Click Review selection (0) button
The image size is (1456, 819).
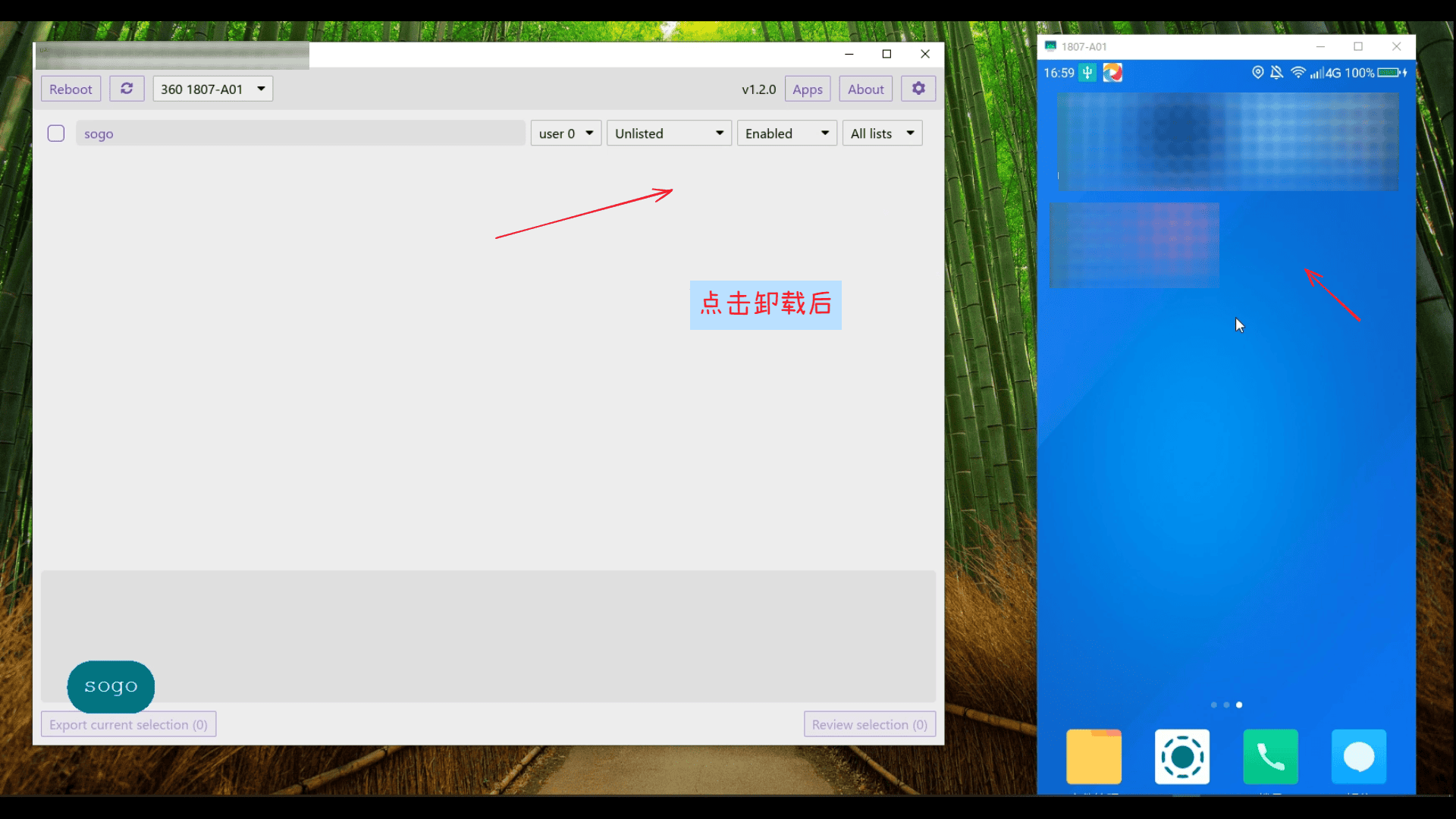point(870,724)
